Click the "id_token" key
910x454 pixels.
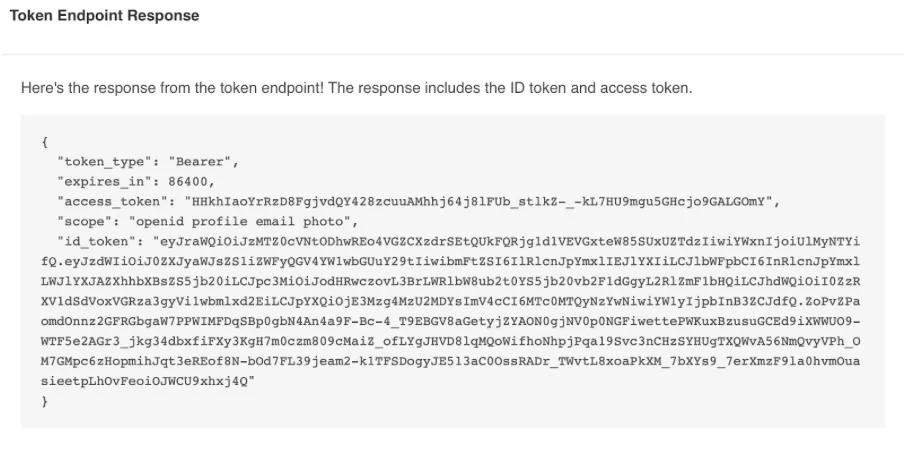[99, 242]
